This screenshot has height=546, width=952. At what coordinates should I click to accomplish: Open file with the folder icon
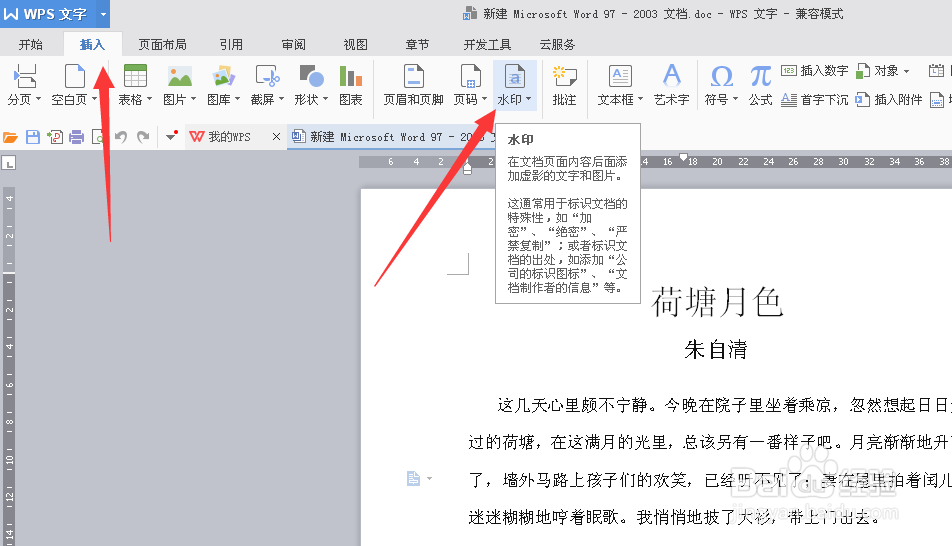pyautogui.click(x=10, y=137)
